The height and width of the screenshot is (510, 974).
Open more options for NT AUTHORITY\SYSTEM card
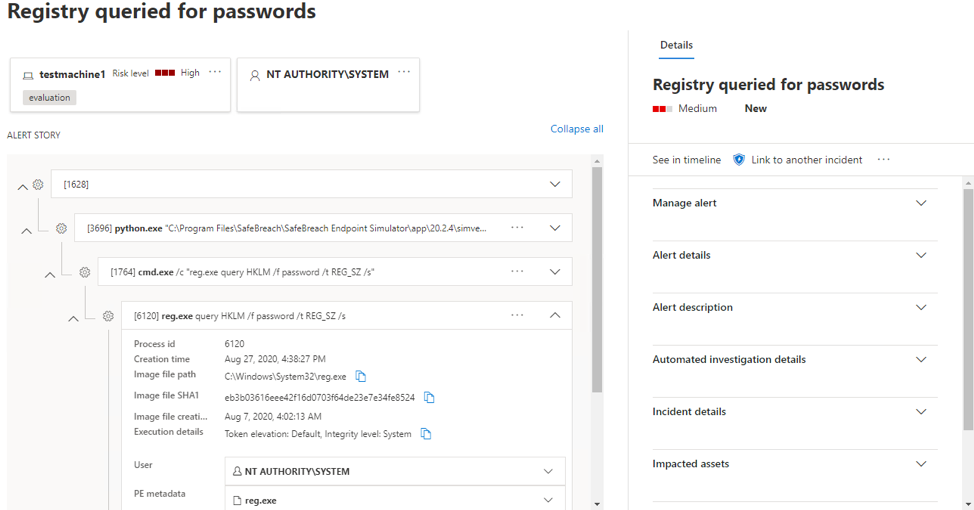(x=404, y=73)
